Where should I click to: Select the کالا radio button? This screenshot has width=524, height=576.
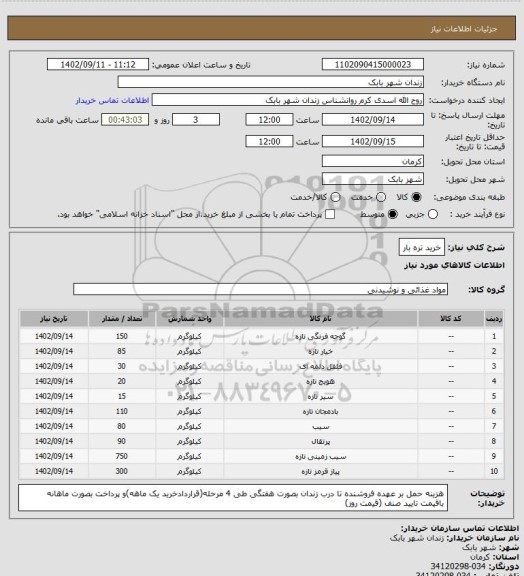416,197
